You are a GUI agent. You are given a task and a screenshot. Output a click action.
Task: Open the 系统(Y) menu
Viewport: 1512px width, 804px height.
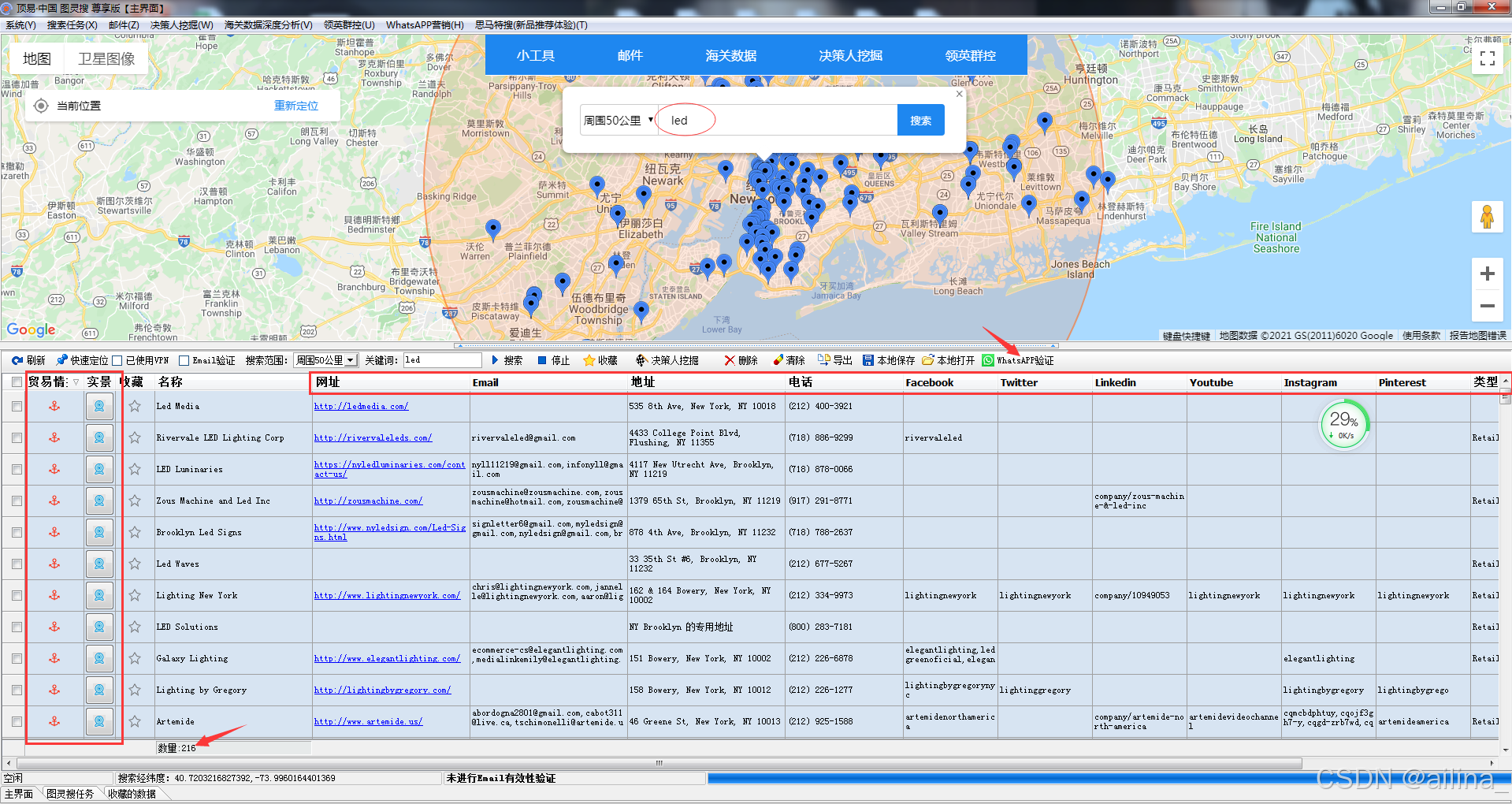pyautogui.click(x=20, y=25)
